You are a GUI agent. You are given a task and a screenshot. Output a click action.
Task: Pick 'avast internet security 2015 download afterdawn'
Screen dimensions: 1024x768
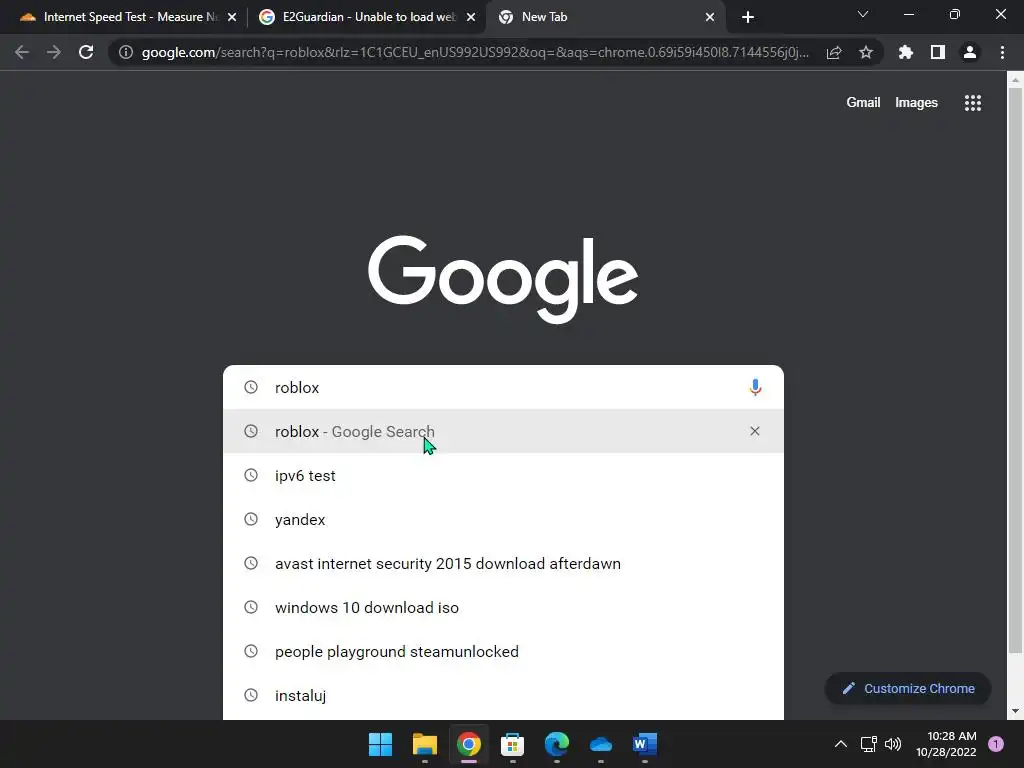point(504,563)
